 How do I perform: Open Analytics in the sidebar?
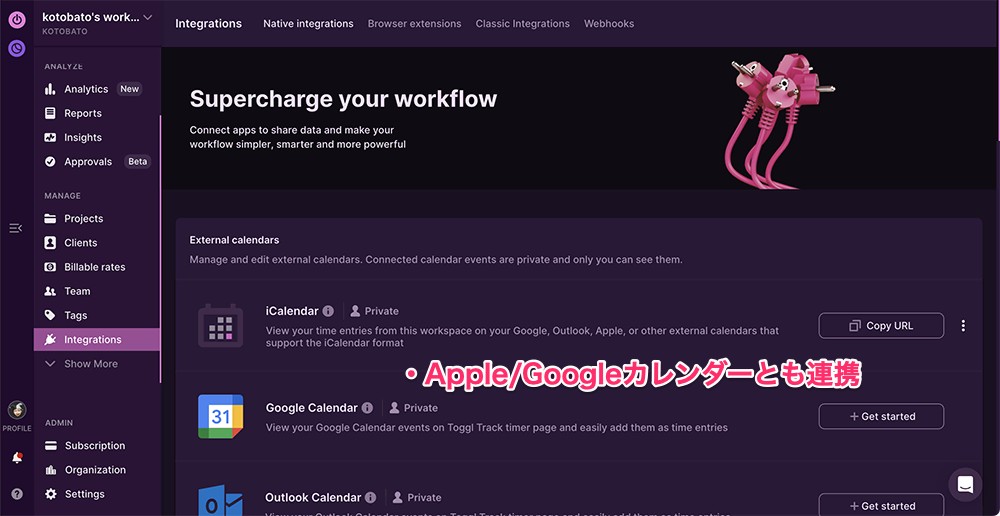86,89
